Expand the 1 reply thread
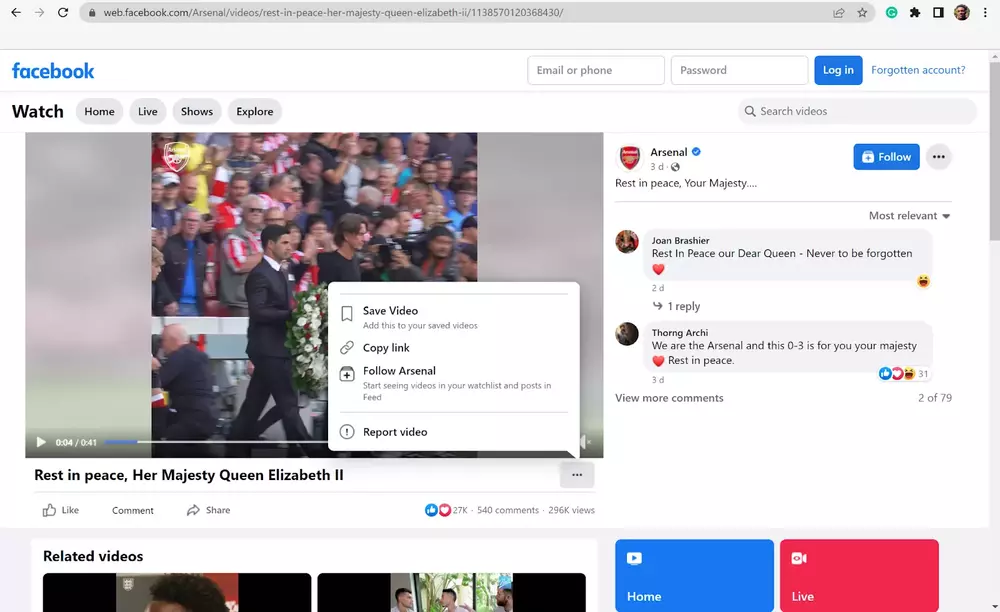The image size is (1000, 612). [x=676, y=306]
